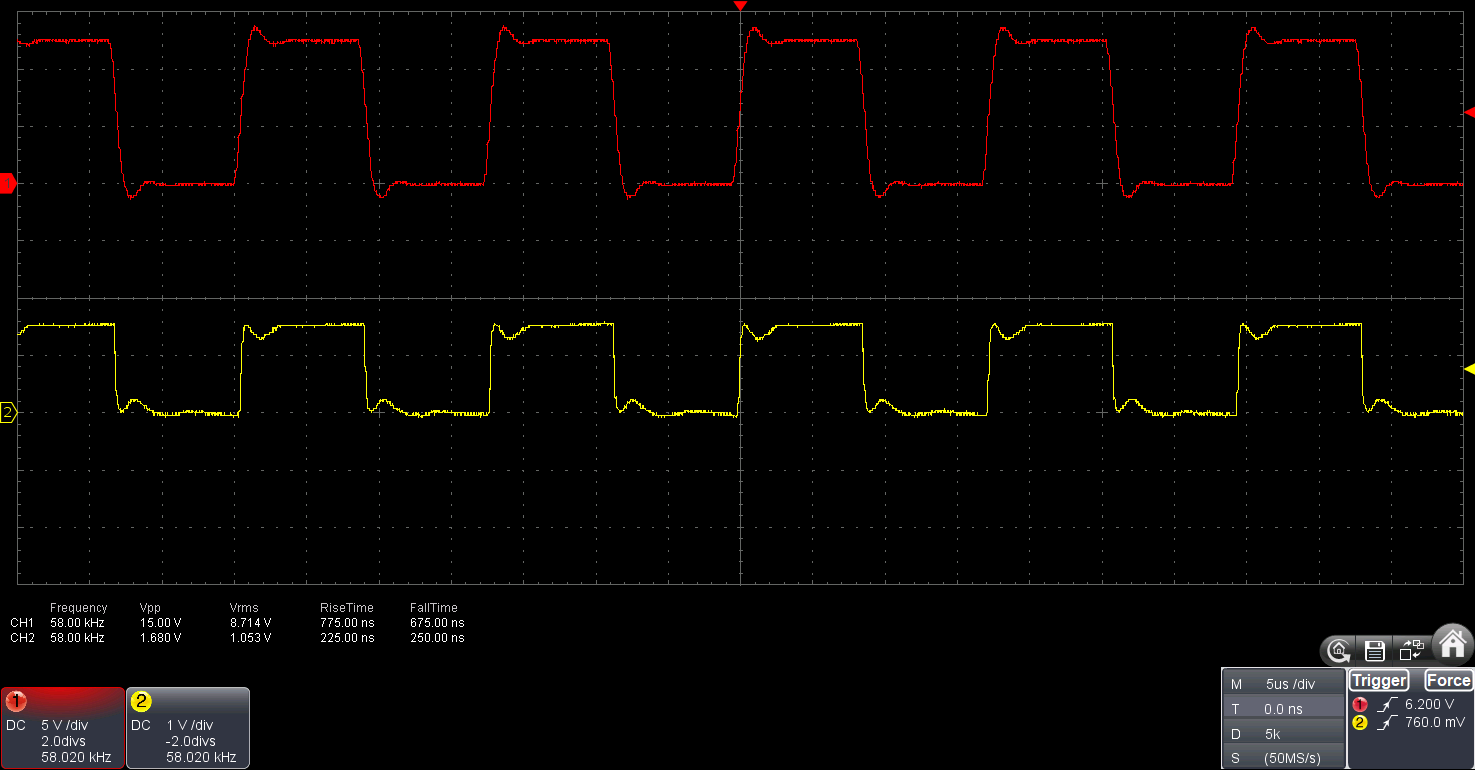Viewport: 1475px width, 770px height.
Task: Click the red trigger position marker at top
Action: tap(740, 7)
